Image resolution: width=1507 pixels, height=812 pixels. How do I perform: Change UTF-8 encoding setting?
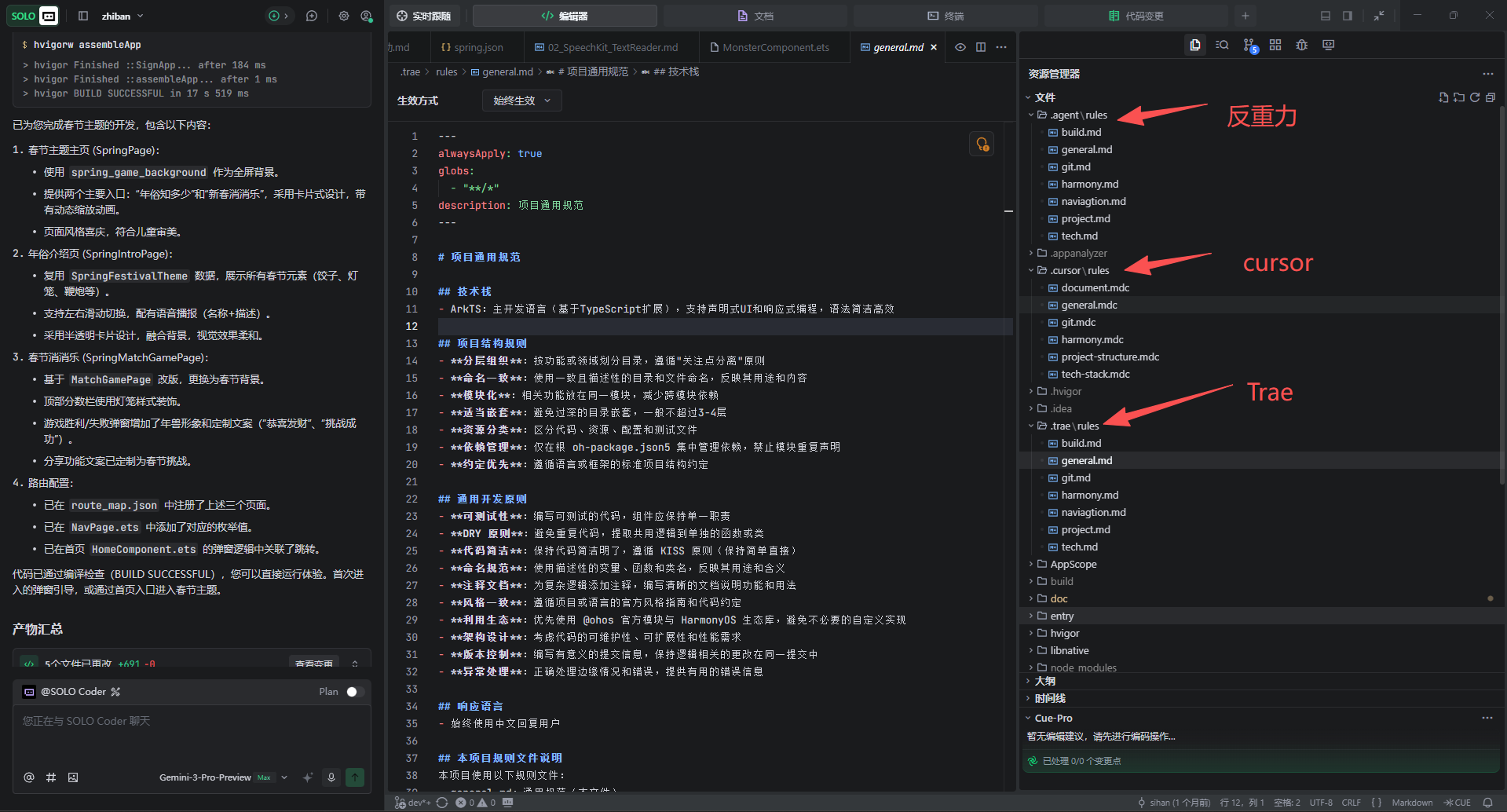click(1321, 803)
